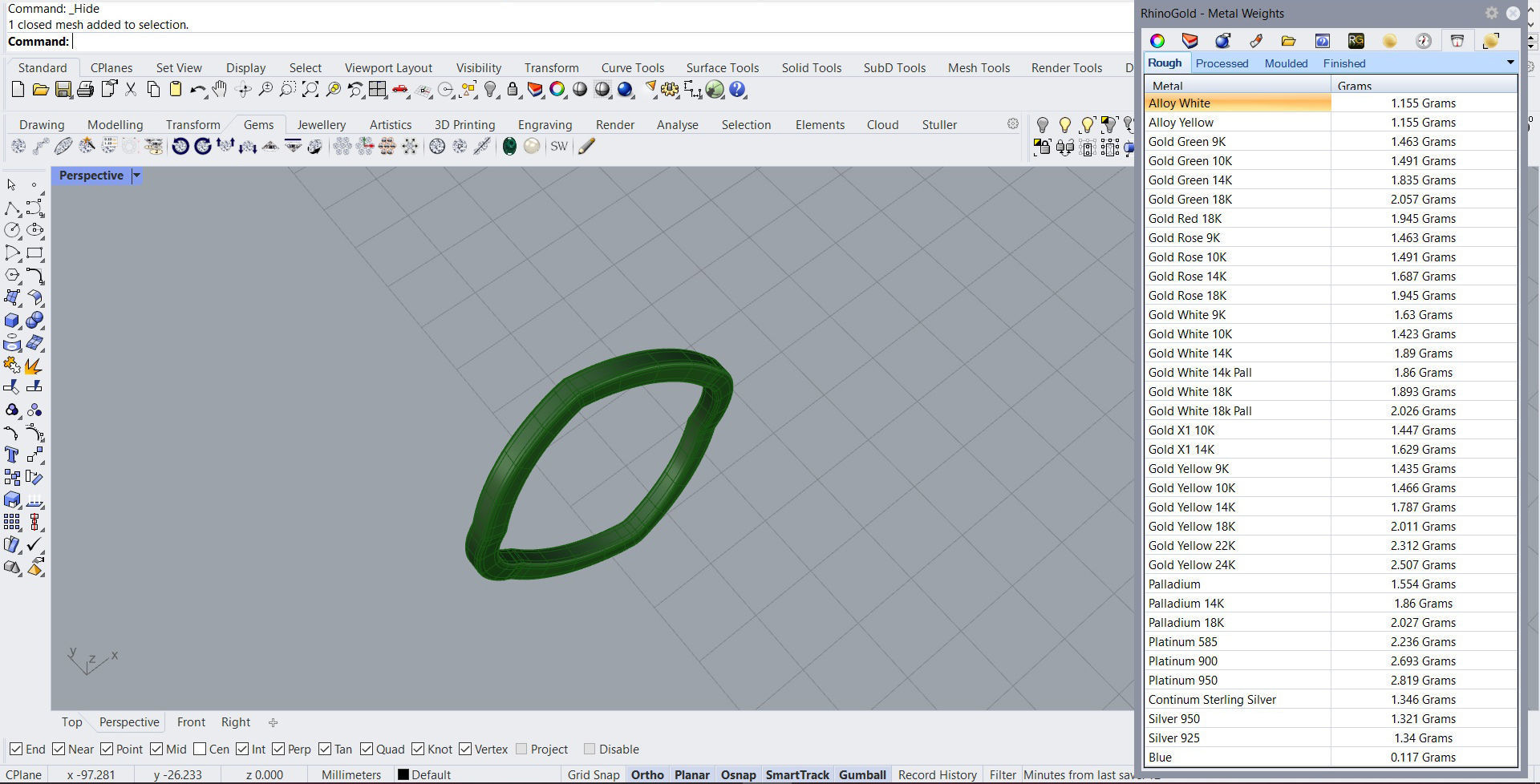
Task: Click the Polyline tool icon
Action: [x=12, y=208]
